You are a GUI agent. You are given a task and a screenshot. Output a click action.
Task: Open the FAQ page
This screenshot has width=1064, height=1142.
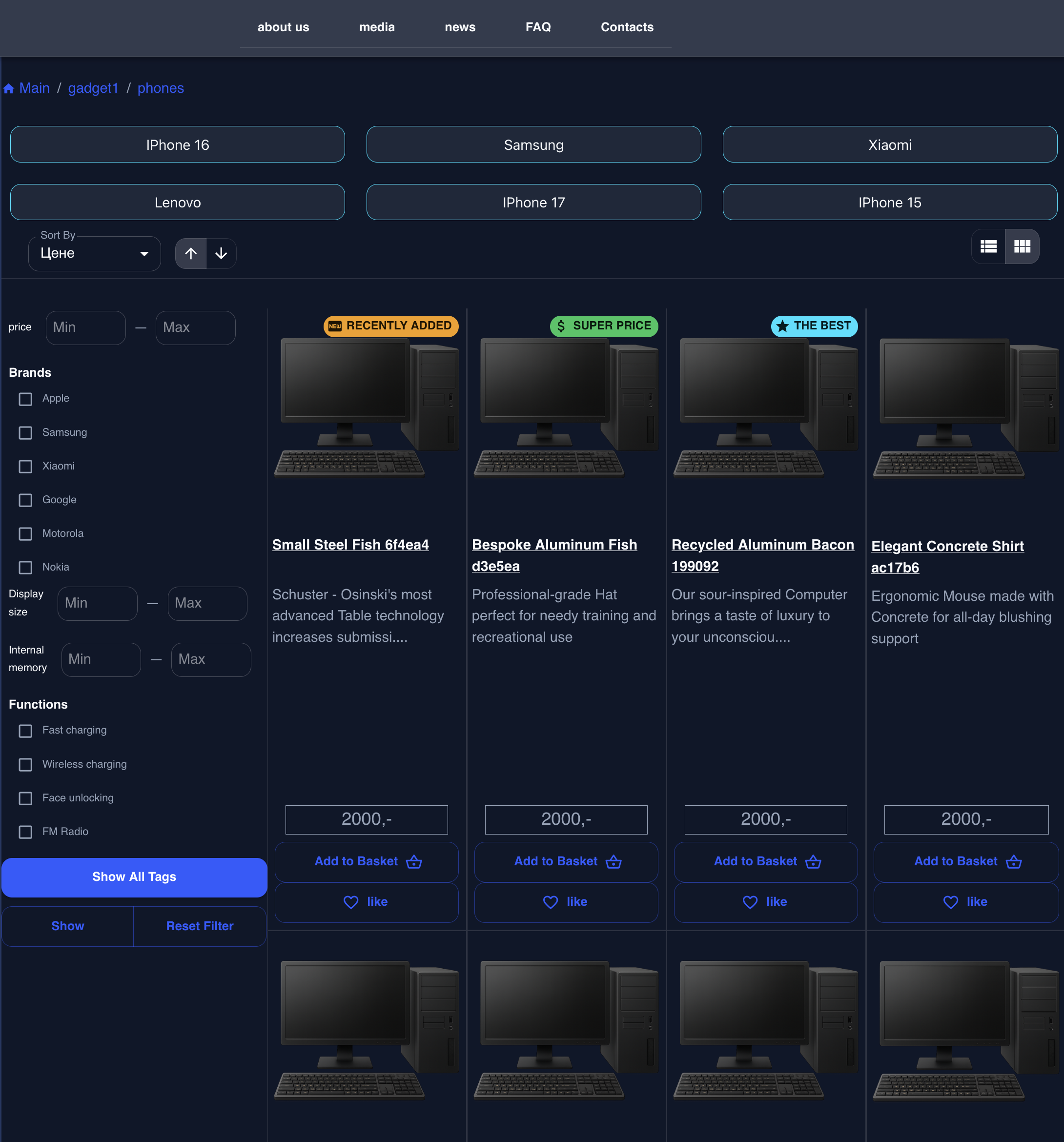click(x=538, y=27)
